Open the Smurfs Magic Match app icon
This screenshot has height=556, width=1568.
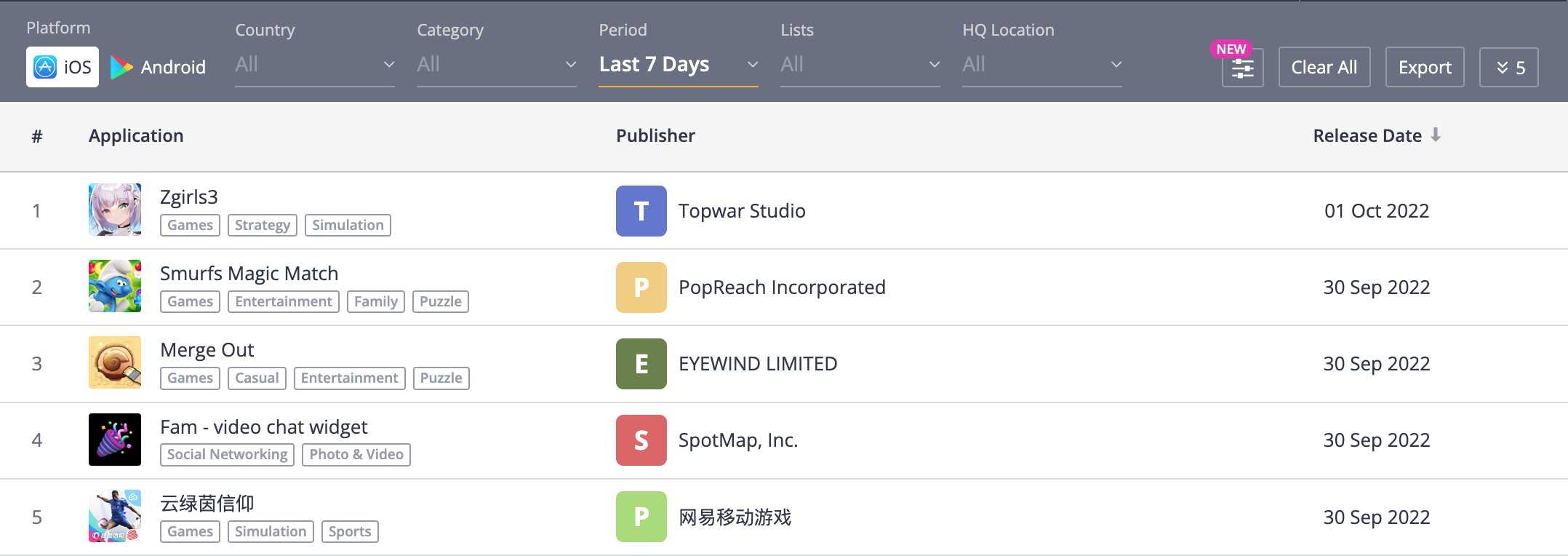115,286
